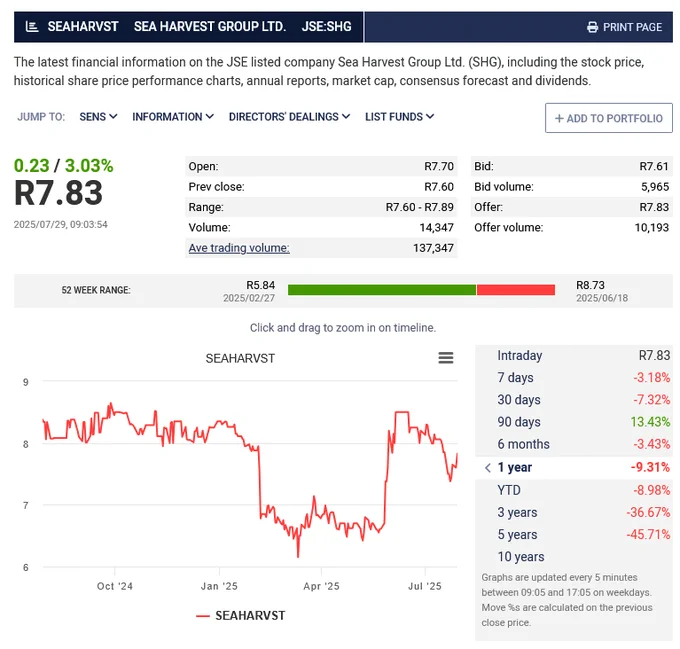
Task: Open the DIRECTORS' DEALINGS dropdown
Action: tap(289, 117)
